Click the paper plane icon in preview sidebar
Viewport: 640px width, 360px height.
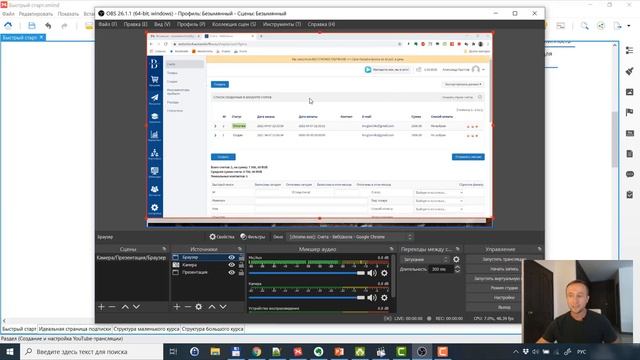pyautogui.click(x=155, y=99)
